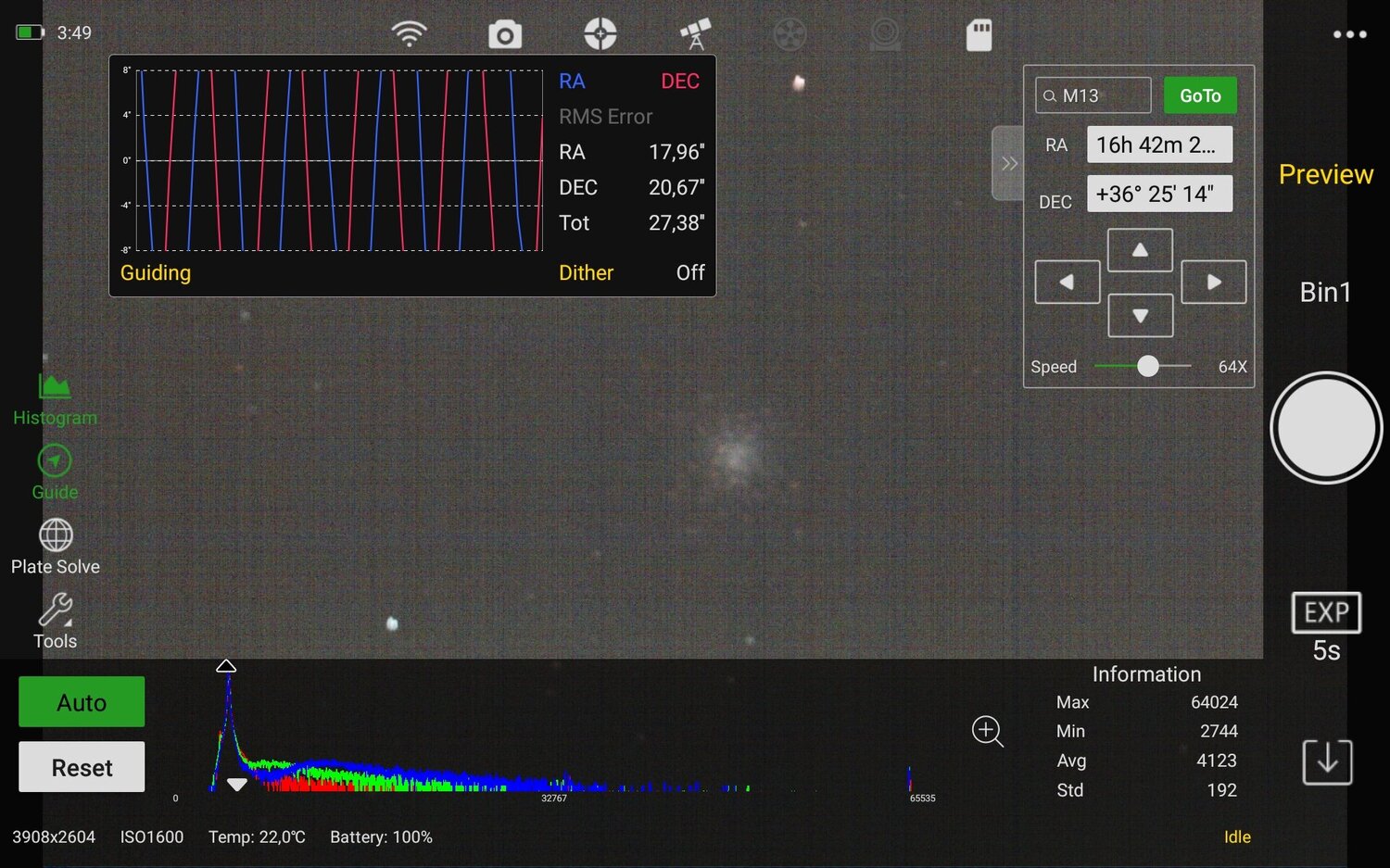Open the telescope mount icon

coord(694,32)
